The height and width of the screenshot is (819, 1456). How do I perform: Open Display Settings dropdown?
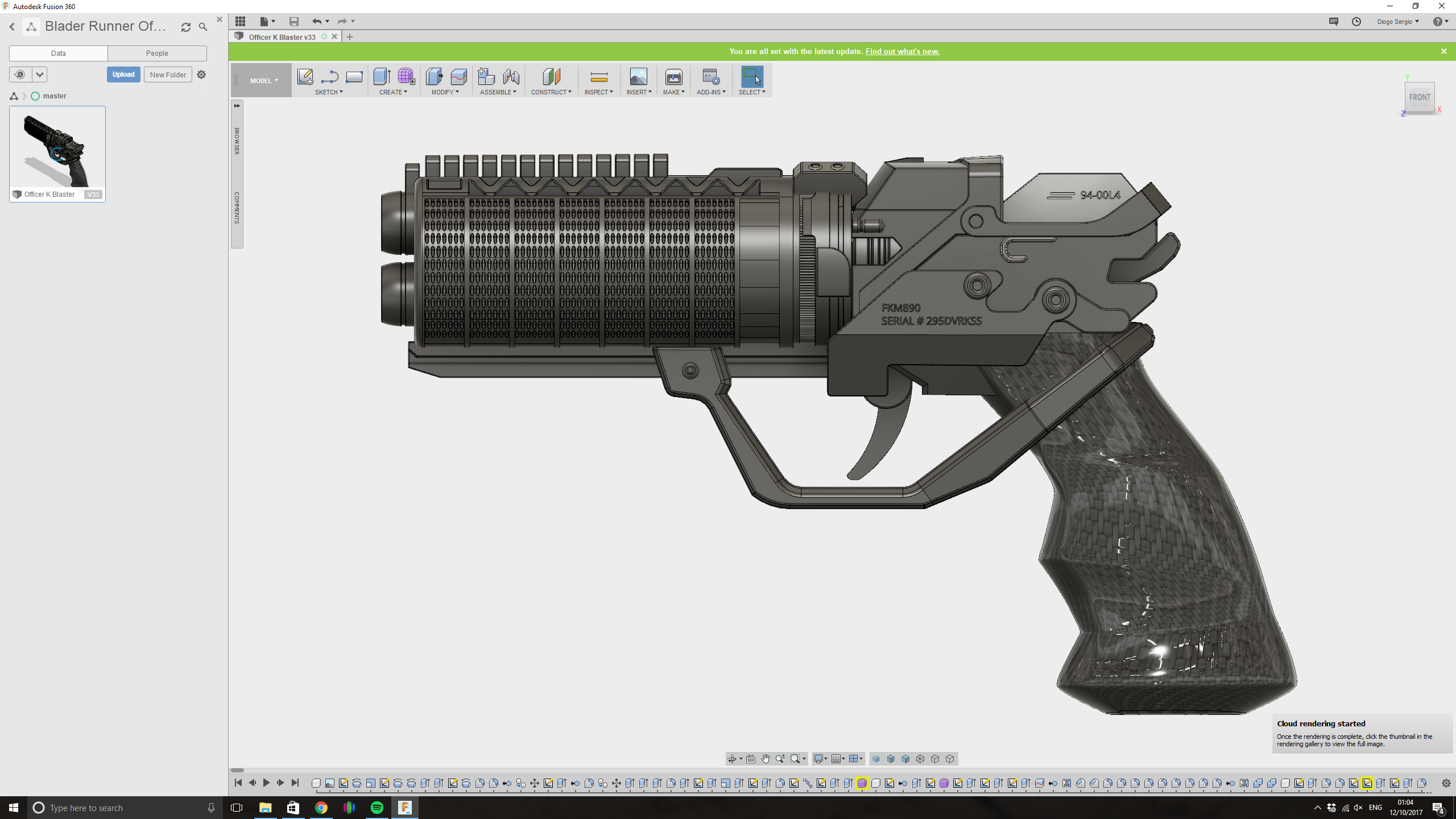pyautogui.click(x=820, y=759)
